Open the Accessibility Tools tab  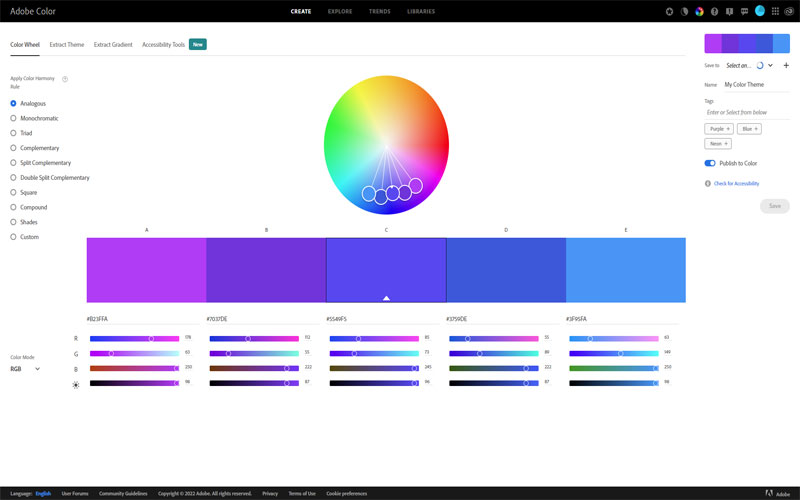[163, 45]
